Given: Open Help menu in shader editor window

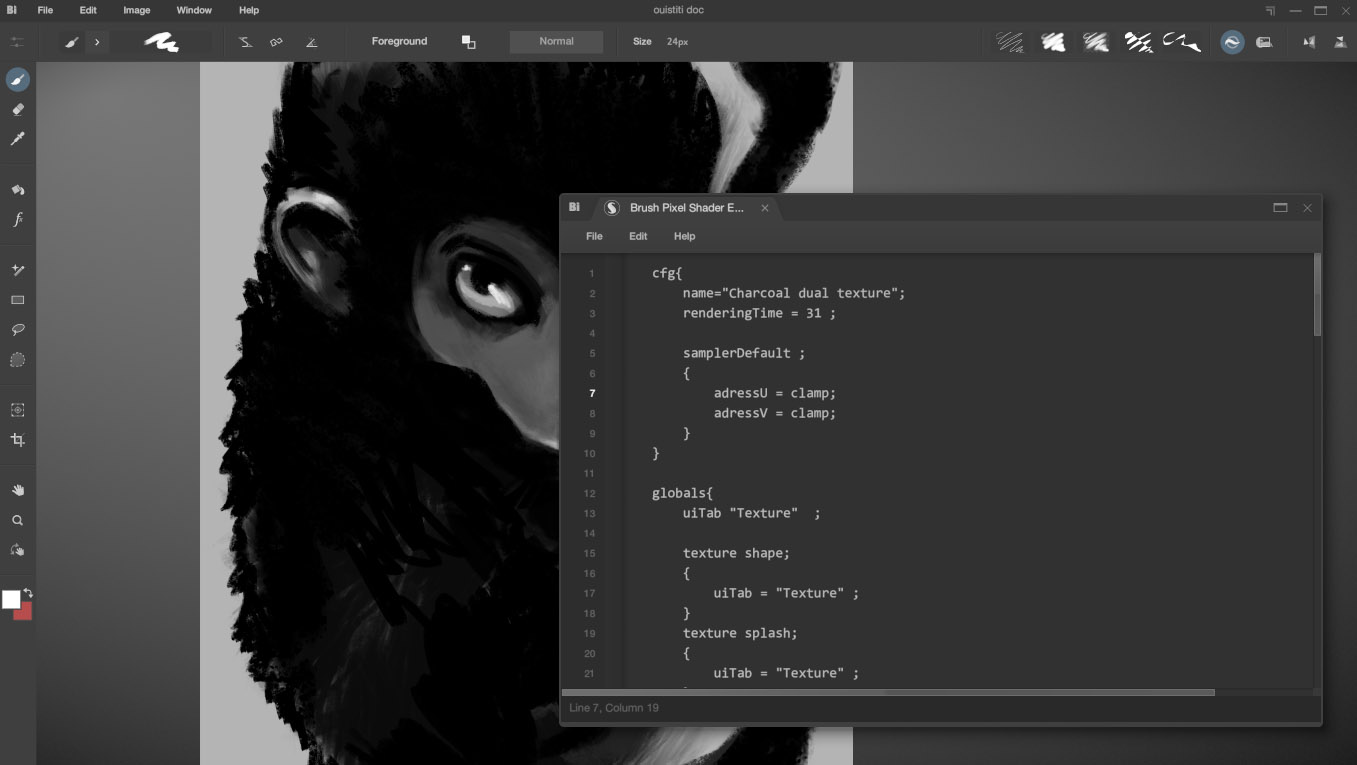Looking at the screenshot, I should [x=684, y=236].
